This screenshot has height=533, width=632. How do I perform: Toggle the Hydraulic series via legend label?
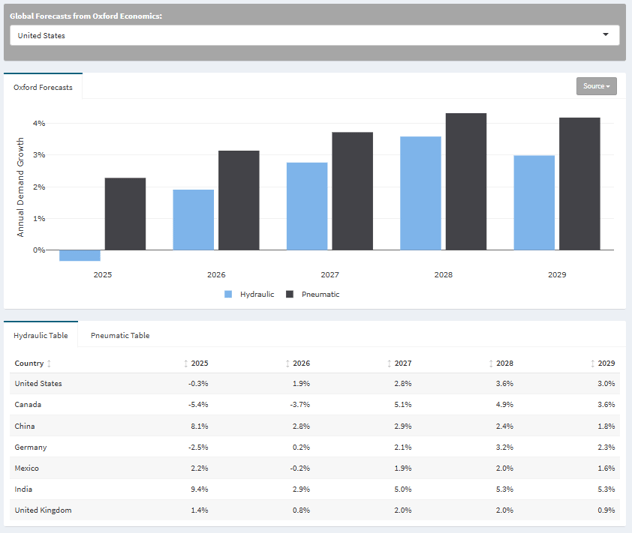(257, 294)
